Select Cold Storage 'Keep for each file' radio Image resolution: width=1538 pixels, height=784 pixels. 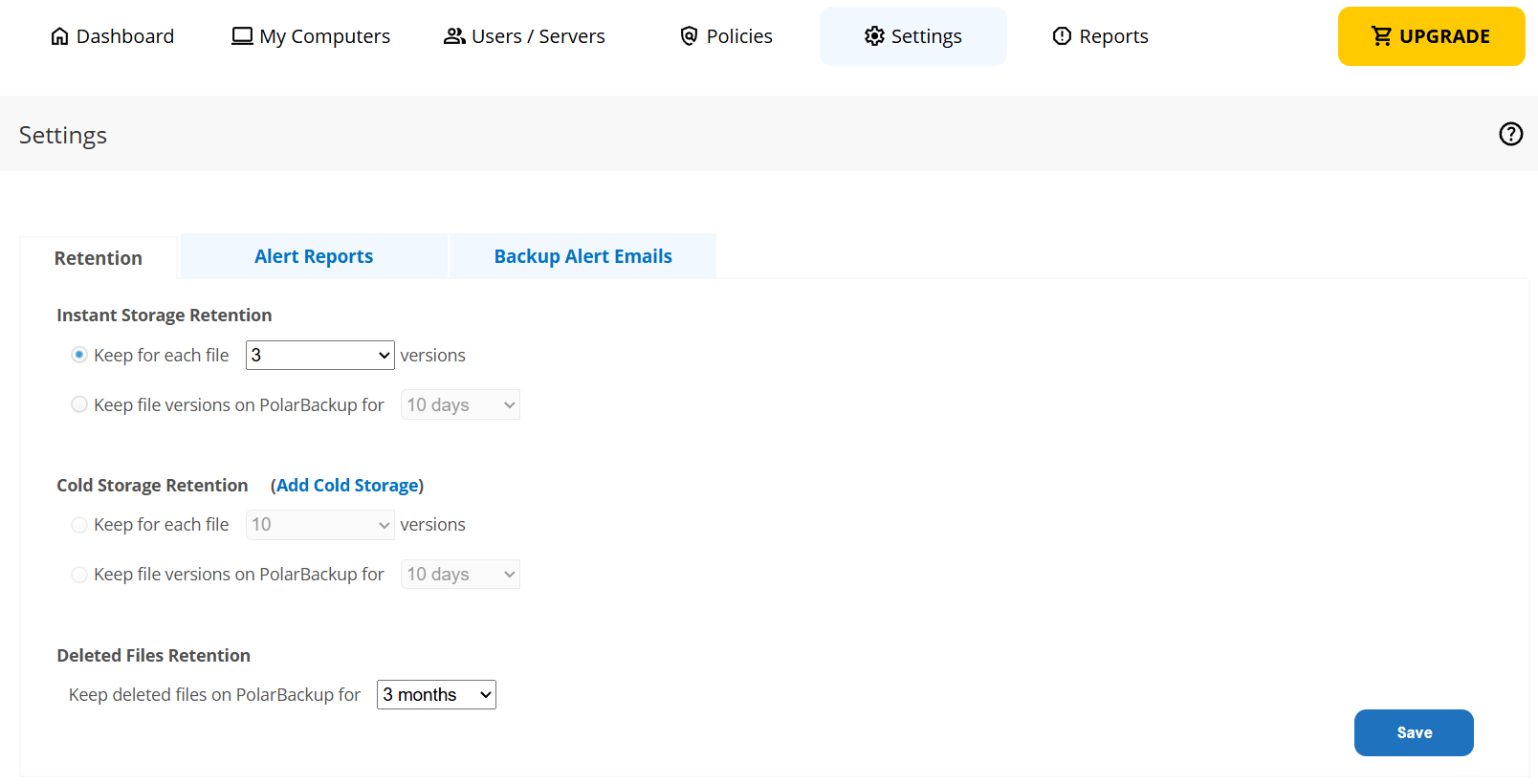tap(79, 525)
